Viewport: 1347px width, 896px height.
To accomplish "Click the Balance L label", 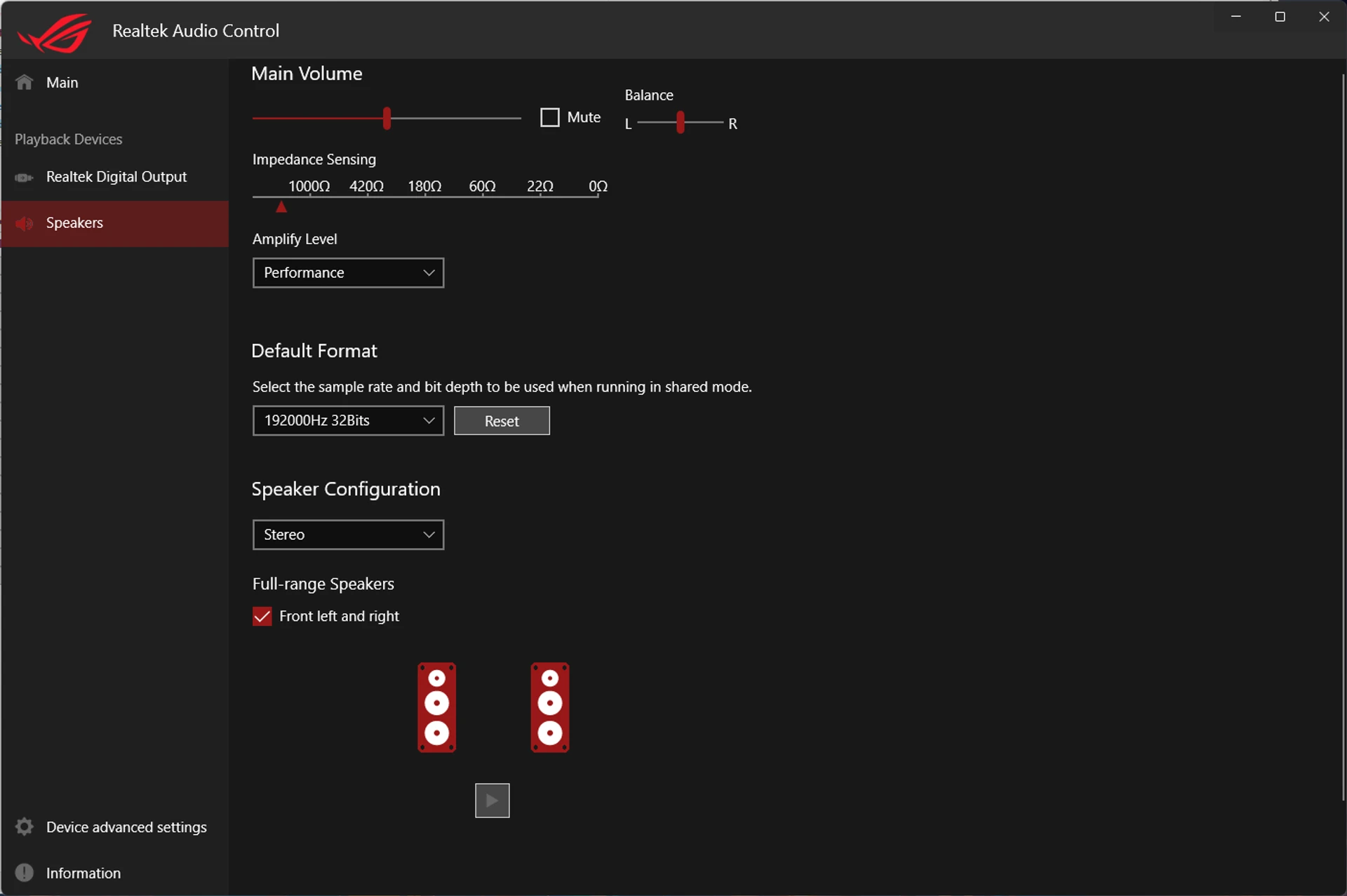I will pos(629,123).
